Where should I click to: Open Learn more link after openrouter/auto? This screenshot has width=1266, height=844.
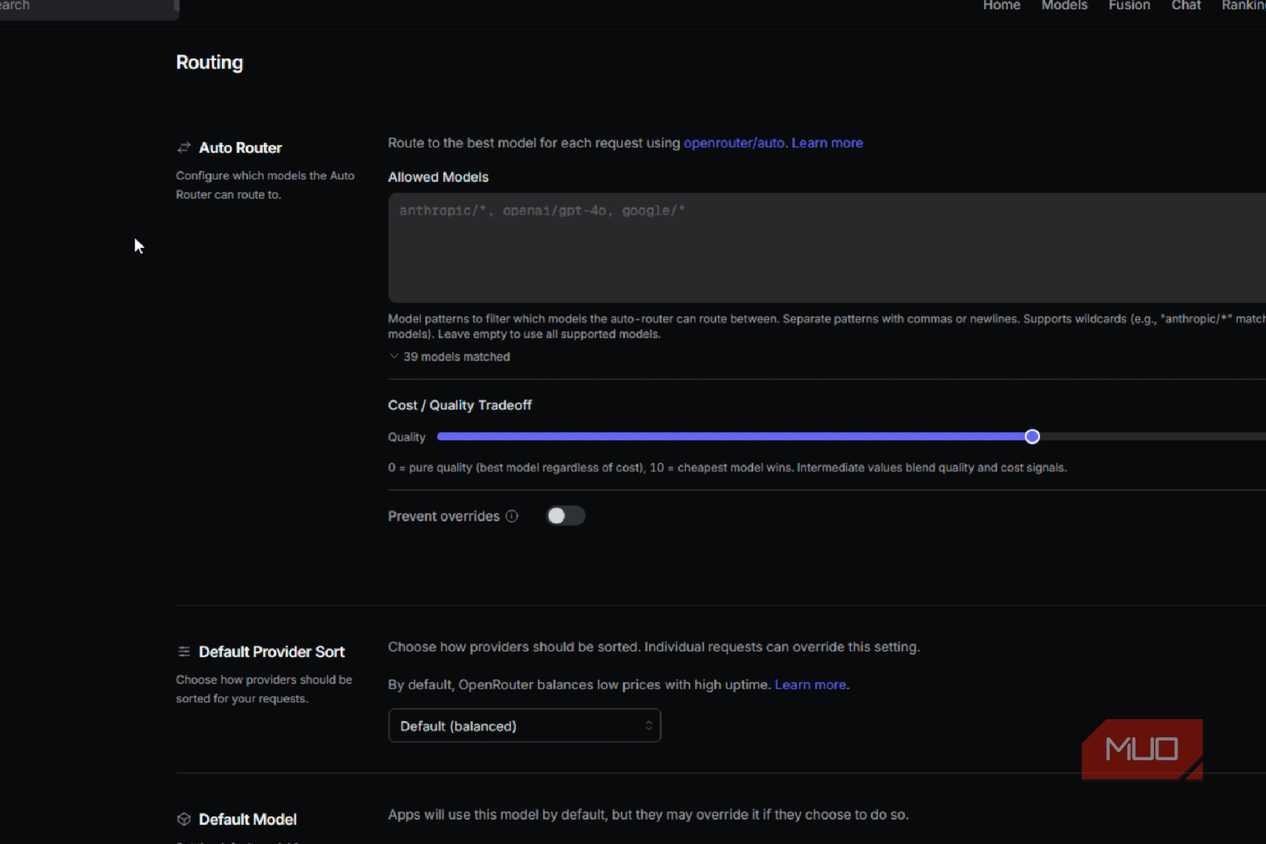click(x=827, y=143)
